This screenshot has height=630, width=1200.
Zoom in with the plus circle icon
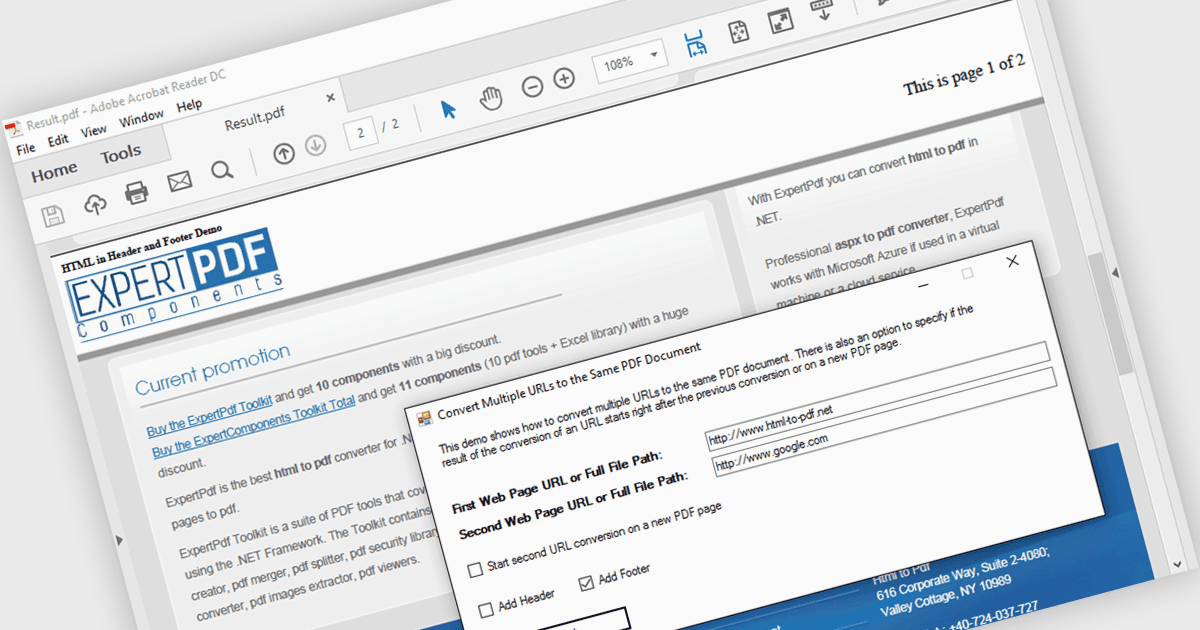564,78
